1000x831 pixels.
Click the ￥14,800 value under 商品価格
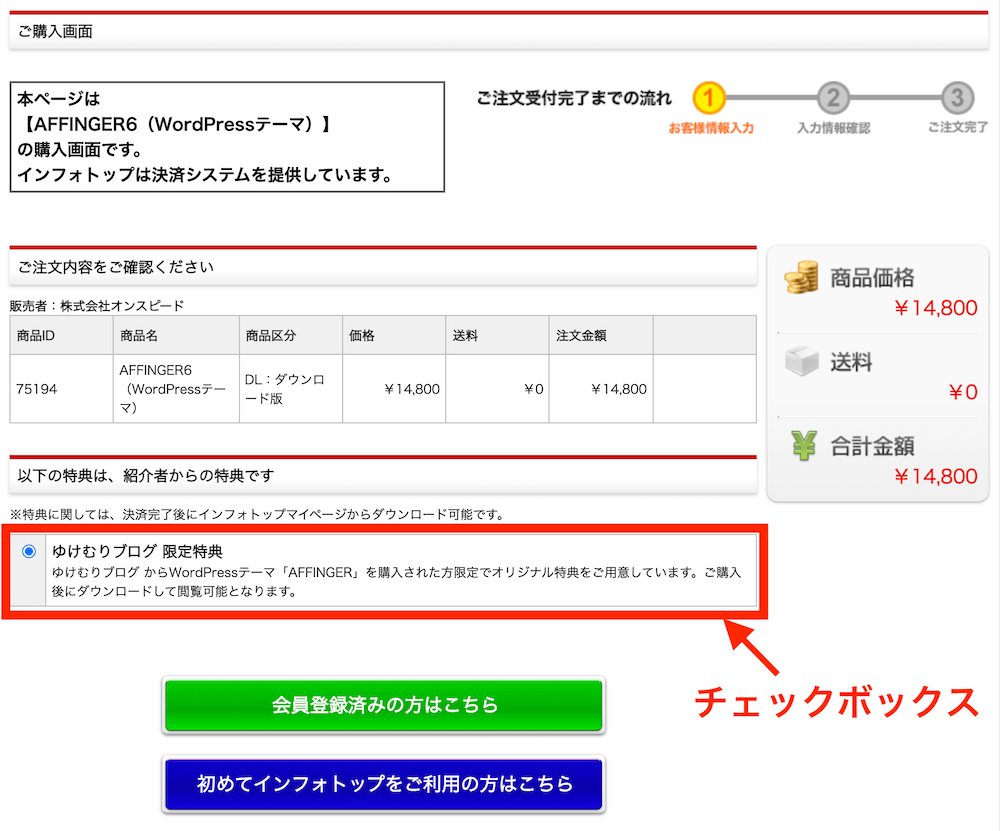pyautogui.click(x=936, y=308)
